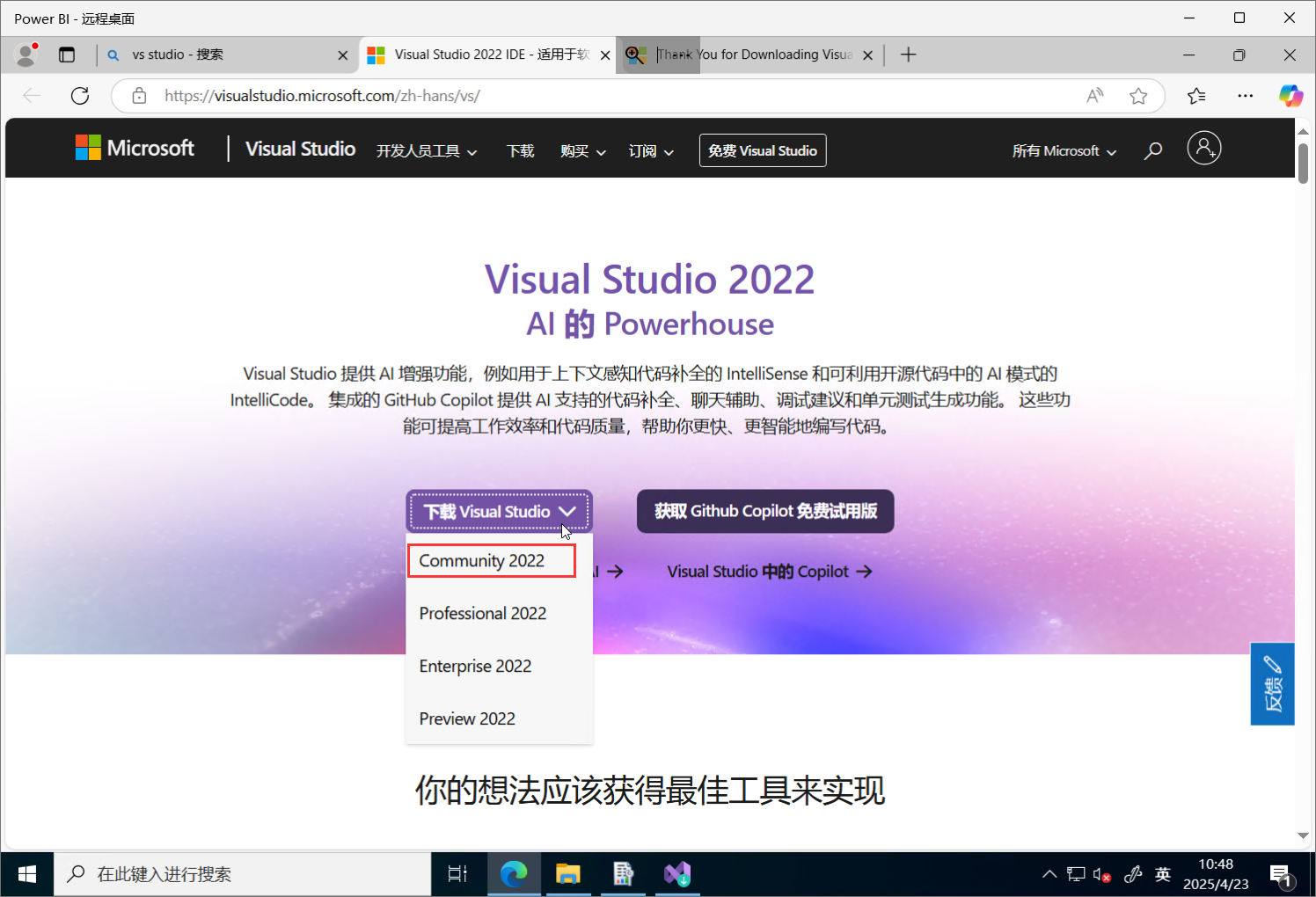Click the page vertical scrollbar thumb
The width and height of the screenshot is (1316, 897).
[x=1303, y=163]
